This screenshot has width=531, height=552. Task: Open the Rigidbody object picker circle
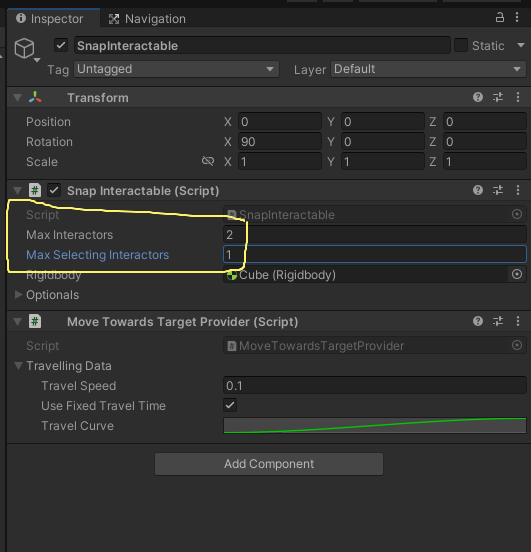point(517,274)
